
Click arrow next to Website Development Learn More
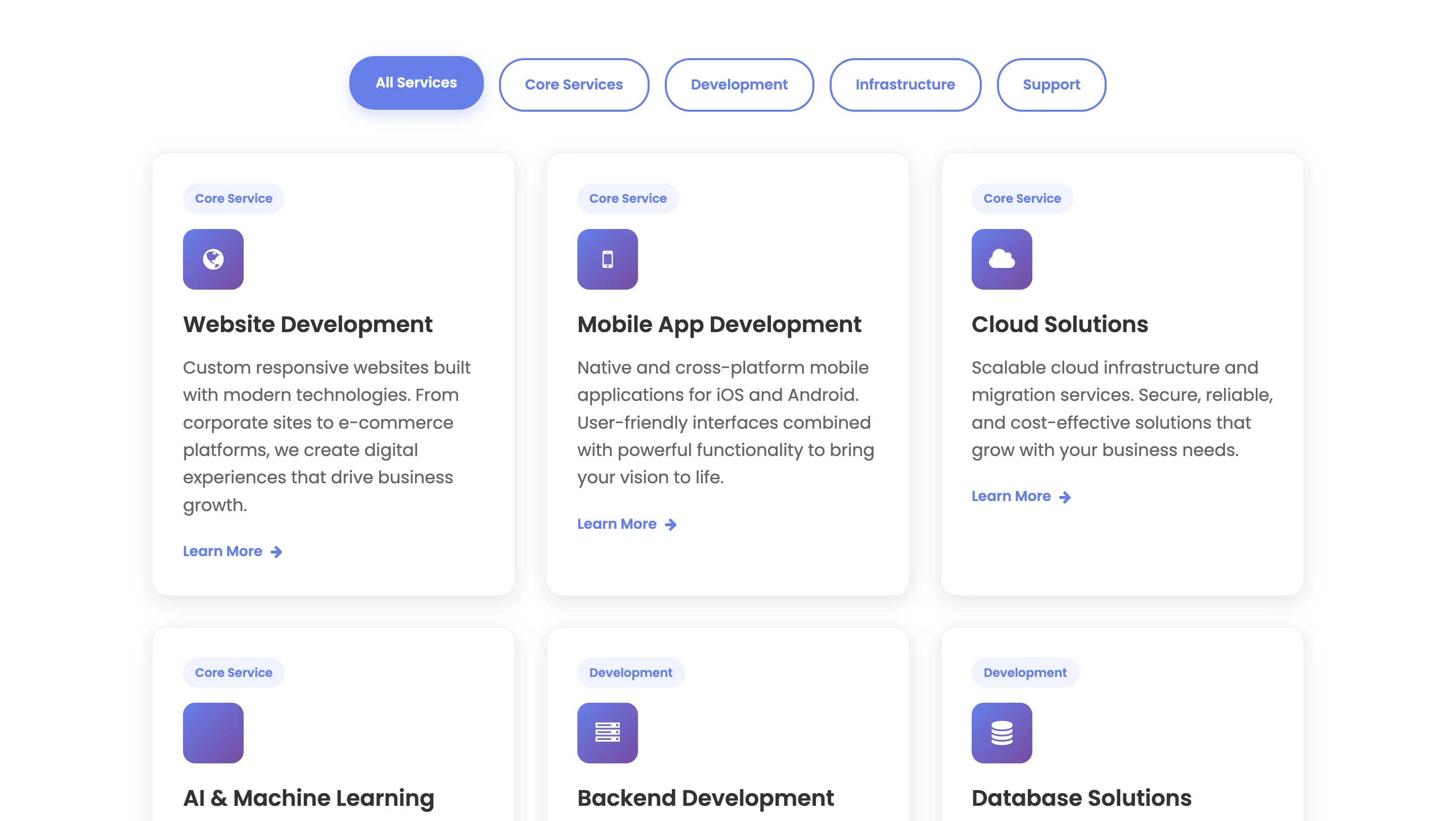(277, 552)
